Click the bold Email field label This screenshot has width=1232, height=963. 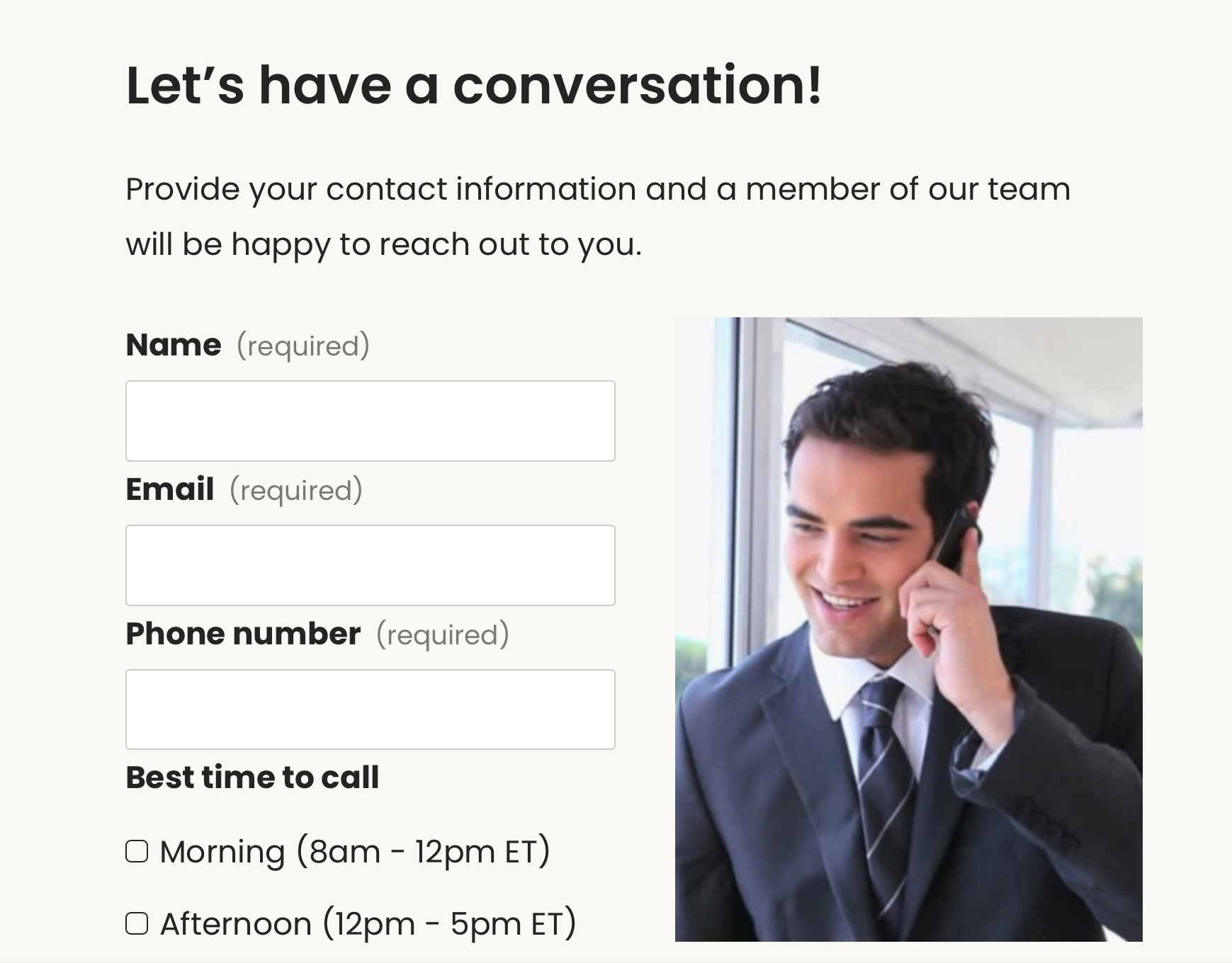coord(169,489)
